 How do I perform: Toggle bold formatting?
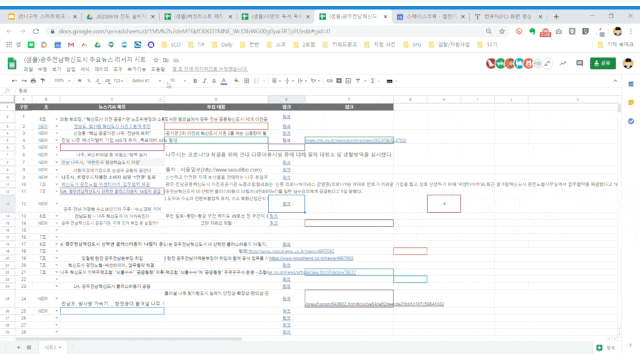click(195, 81)
